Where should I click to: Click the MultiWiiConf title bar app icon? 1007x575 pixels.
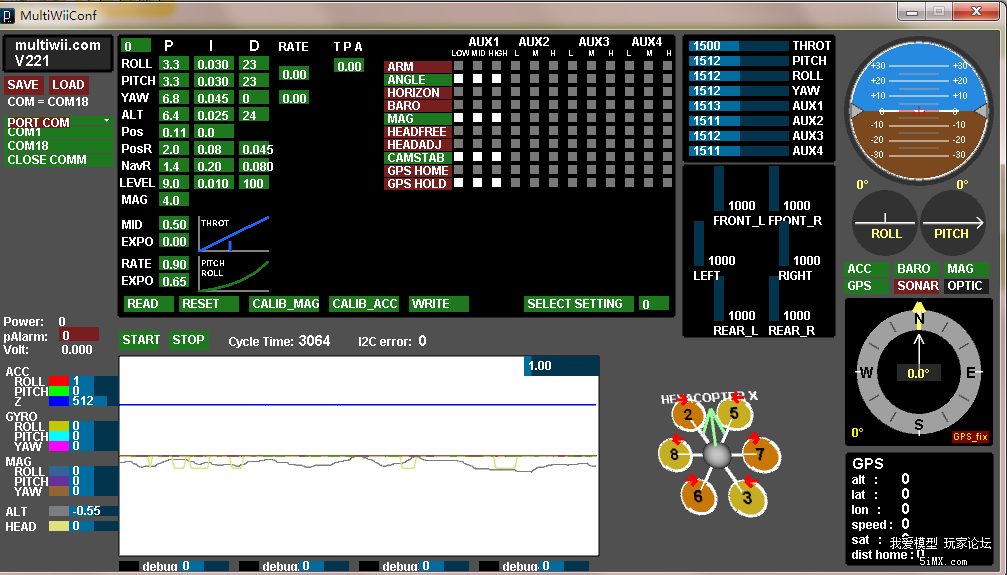pos(8,15)
